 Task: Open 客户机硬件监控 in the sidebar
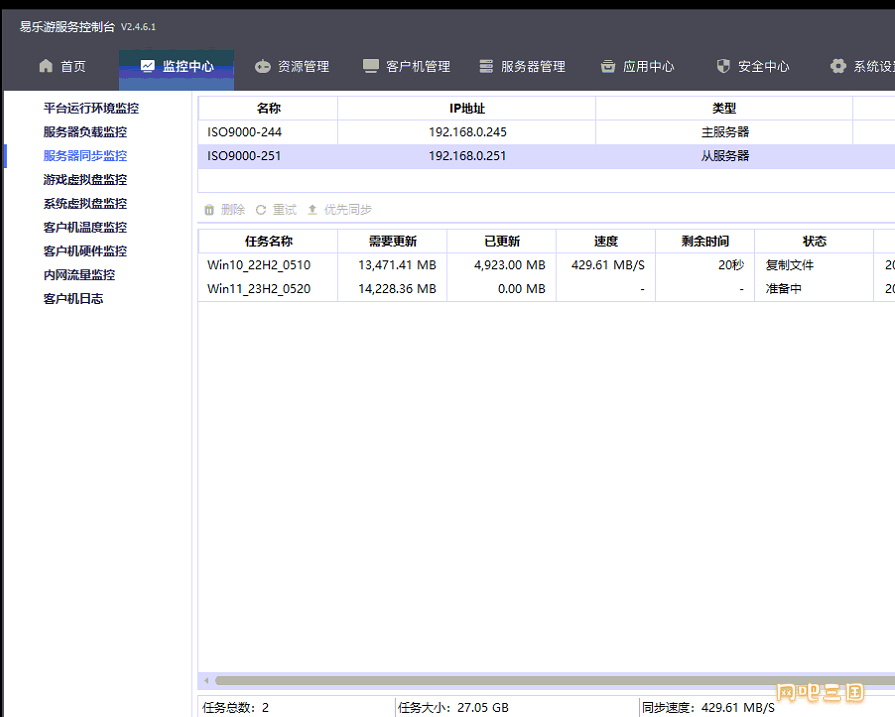click(x=85, y=251)
